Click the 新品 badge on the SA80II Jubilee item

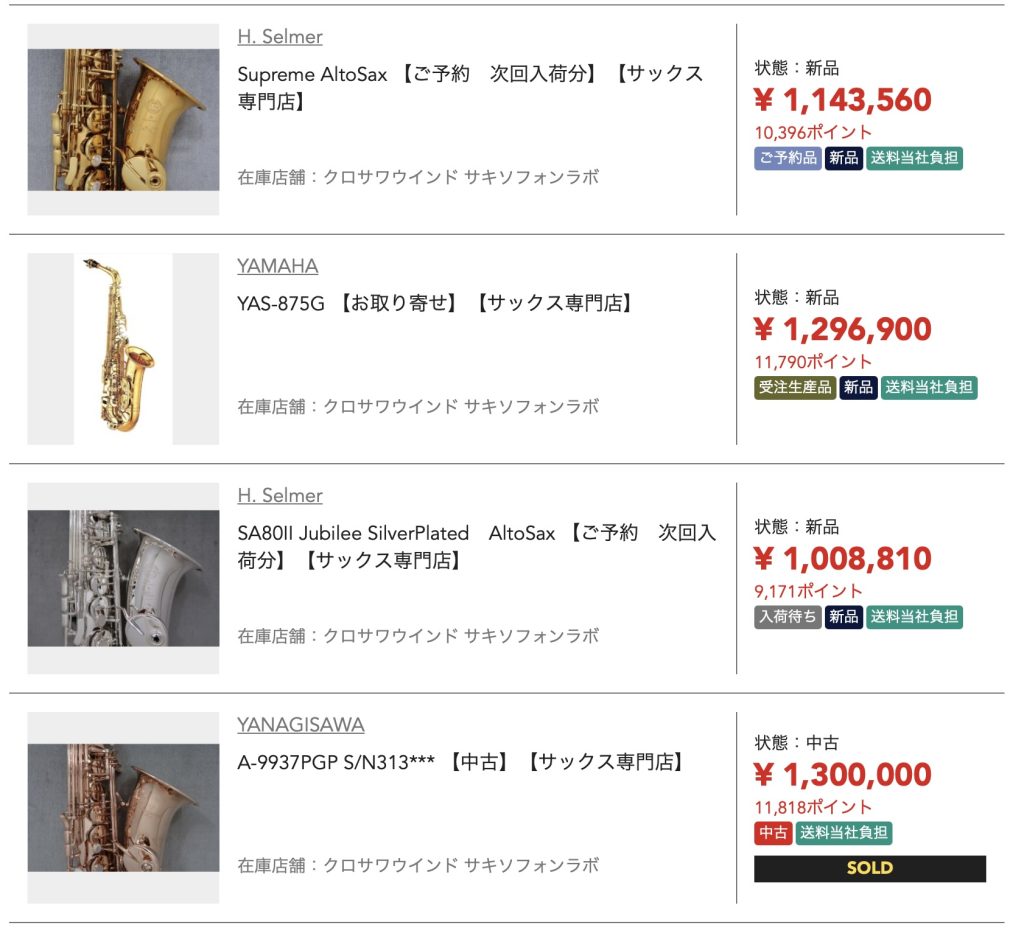click(843, 616)
